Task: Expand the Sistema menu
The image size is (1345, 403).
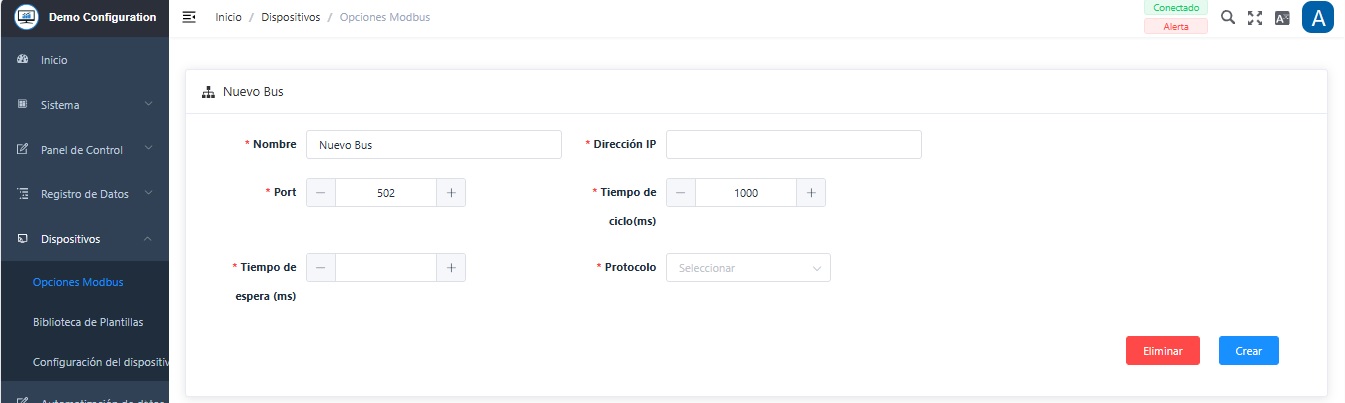Action: point(84,105)
